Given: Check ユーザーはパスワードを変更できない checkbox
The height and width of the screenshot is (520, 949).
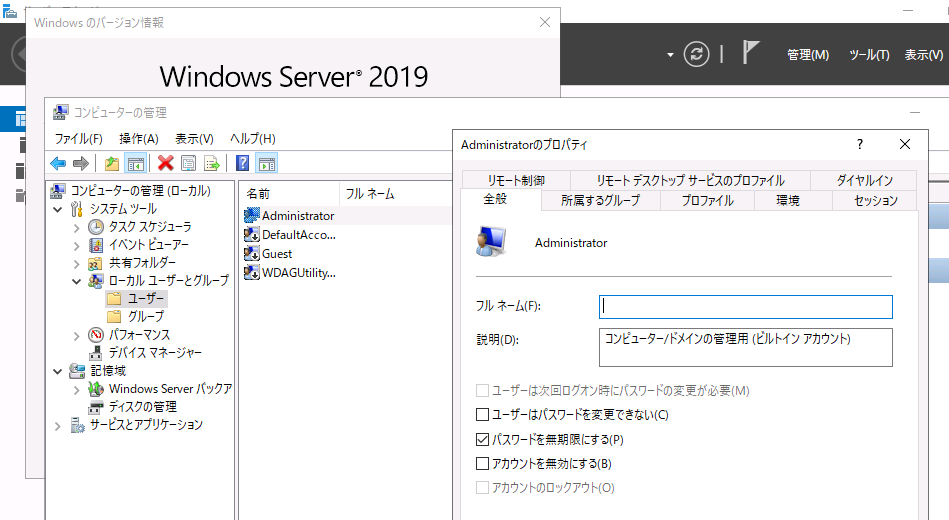Looking at the screenshot, I should (482, 415).
